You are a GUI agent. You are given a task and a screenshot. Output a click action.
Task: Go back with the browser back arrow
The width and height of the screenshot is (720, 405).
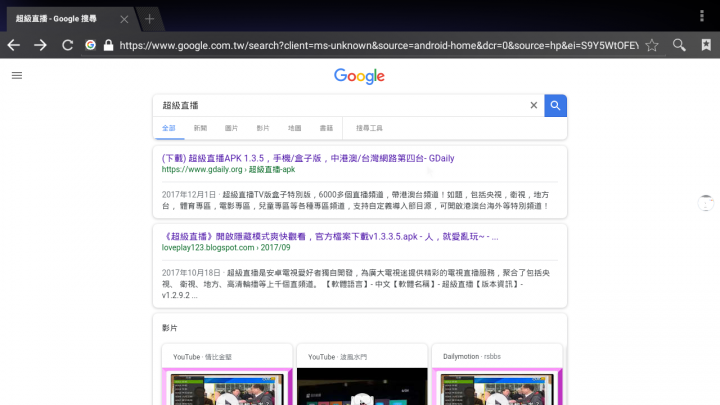tap(14, 45)
